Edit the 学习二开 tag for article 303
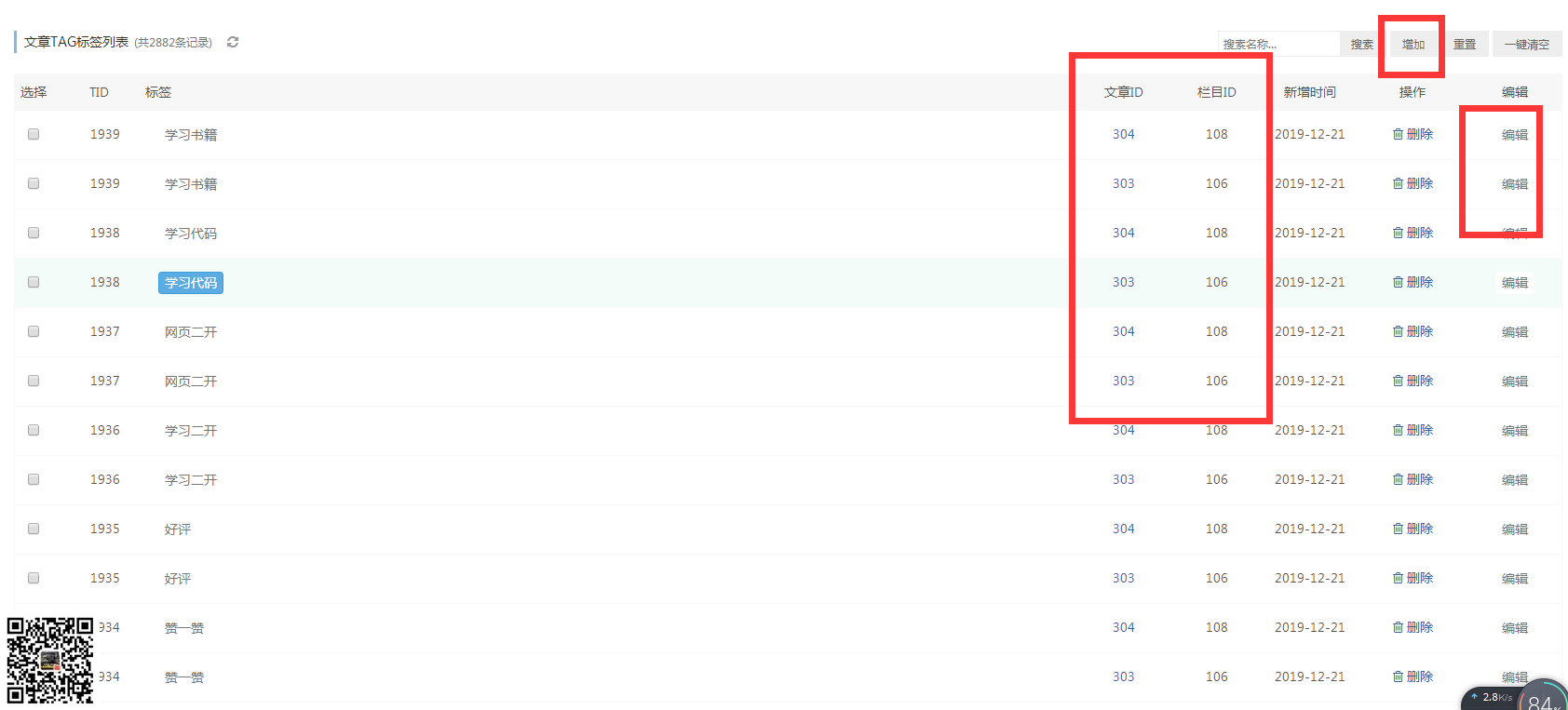The image size is (1568, 710). coord(1514,480)
